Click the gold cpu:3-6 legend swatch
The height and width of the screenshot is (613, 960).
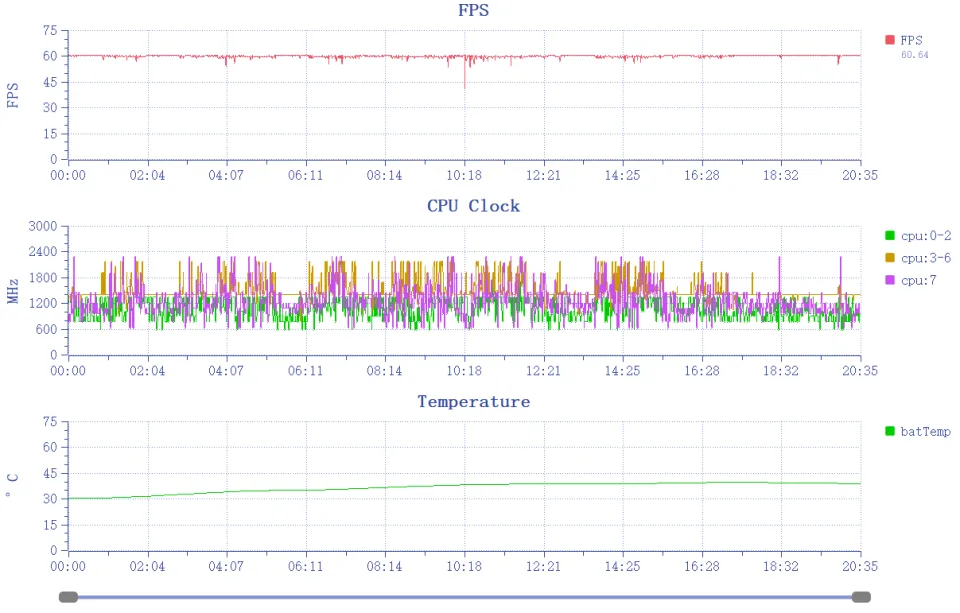pos(889,258)
